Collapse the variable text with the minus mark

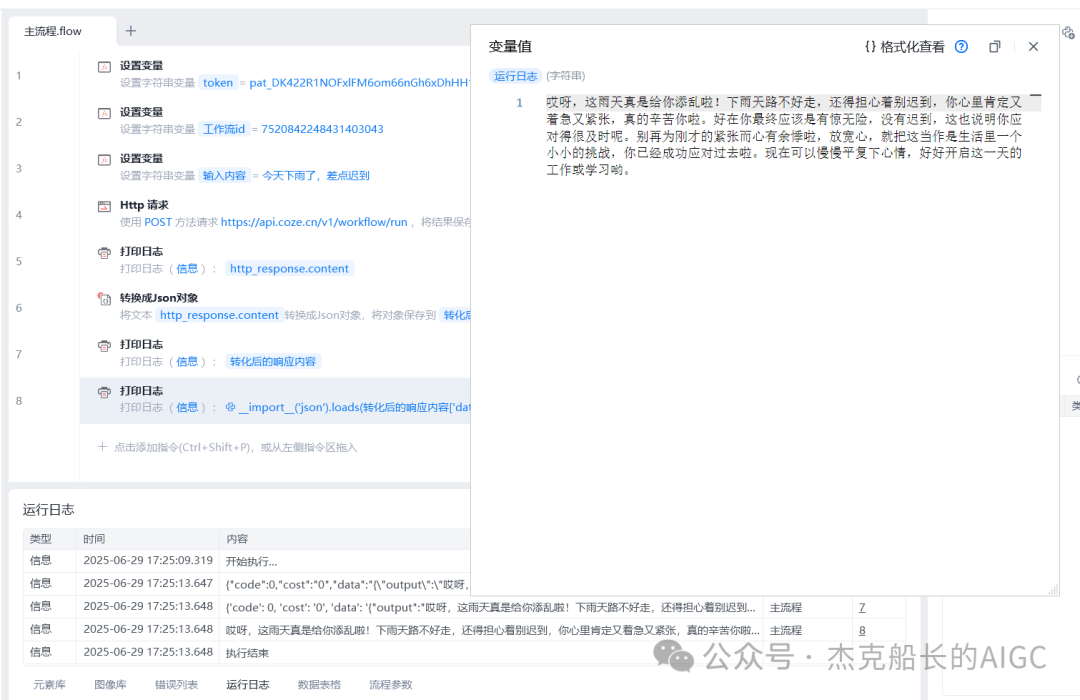1035,95
